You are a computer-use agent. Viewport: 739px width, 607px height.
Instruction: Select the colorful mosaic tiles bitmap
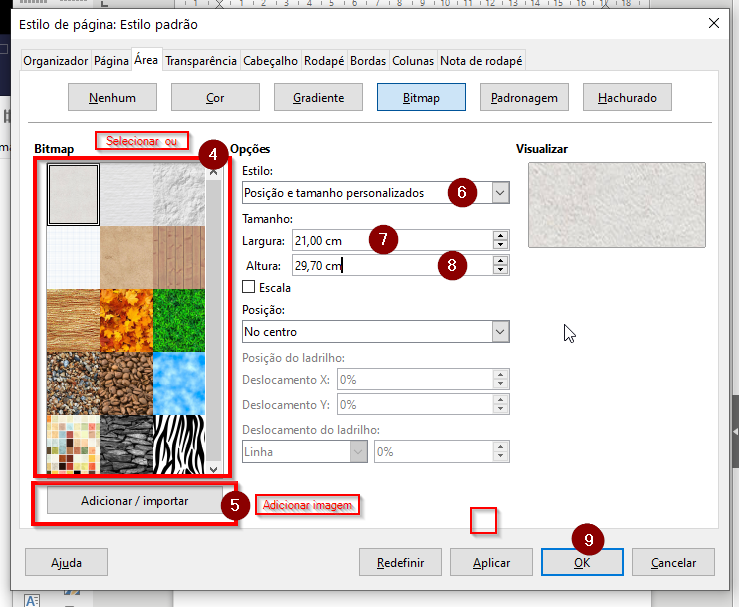(73, 443)
